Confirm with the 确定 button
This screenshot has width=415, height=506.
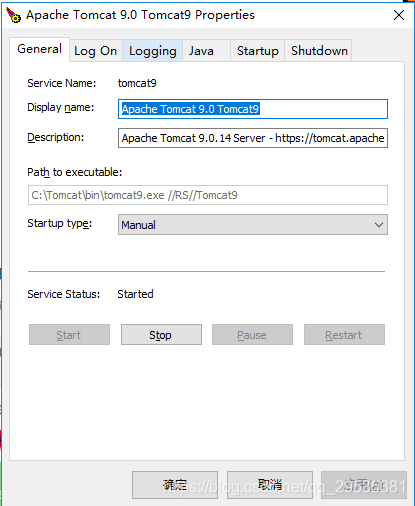click(175, 485)
